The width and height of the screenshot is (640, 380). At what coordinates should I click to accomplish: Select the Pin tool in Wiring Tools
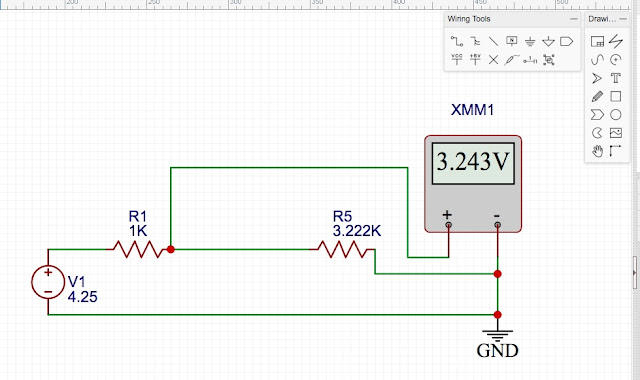pos(530,60)
